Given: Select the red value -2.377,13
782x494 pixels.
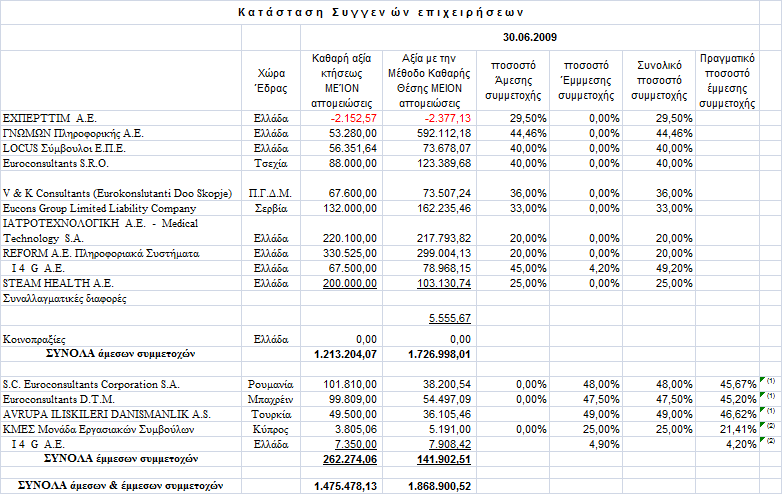Looking at the screenshot, I should click(447, 119).
